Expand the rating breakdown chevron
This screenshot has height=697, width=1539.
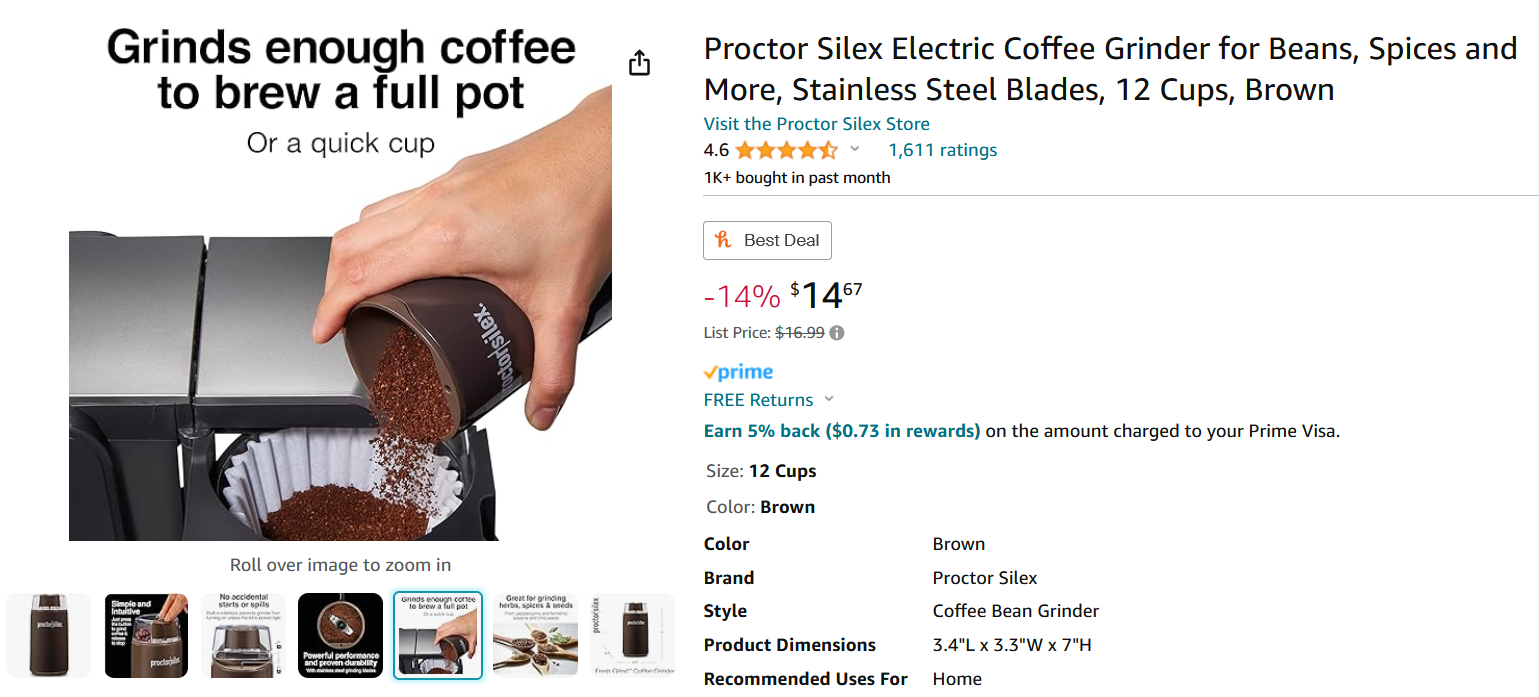tap(855, 150)
